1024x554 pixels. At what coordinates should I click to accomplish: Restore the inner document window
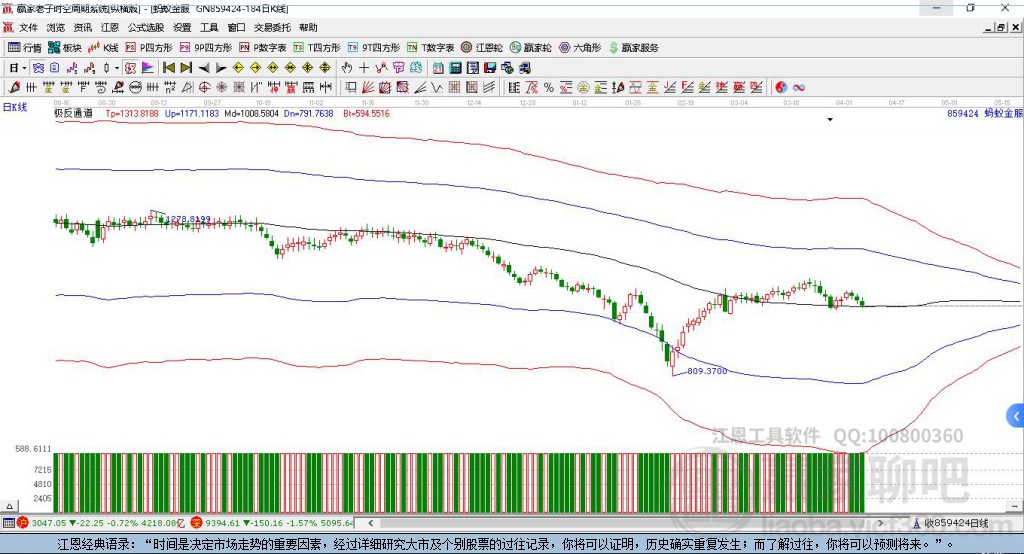pyautogui.click(x=1001, y=27)
